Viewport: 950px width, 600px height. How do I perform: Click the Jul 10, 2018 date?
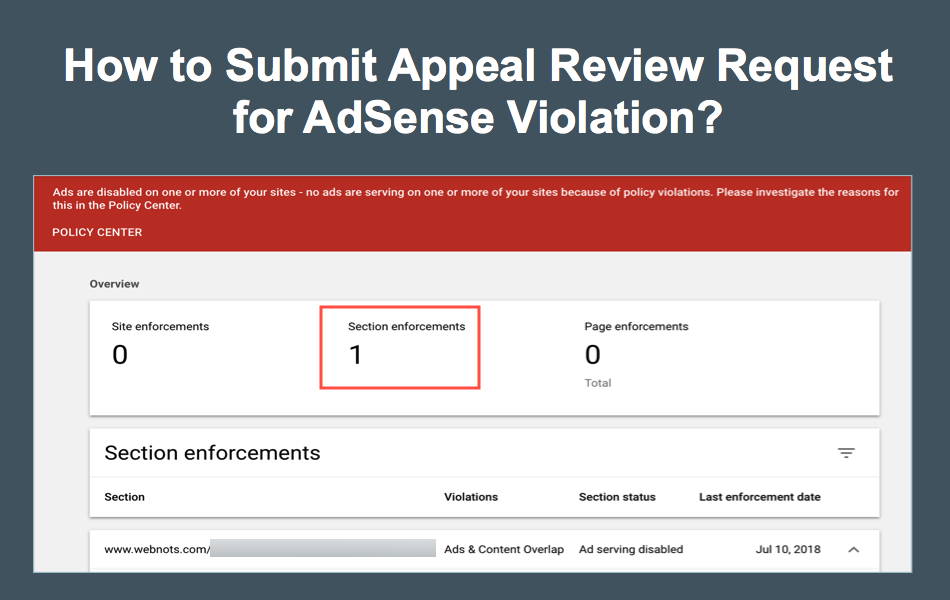coord(788,549)
